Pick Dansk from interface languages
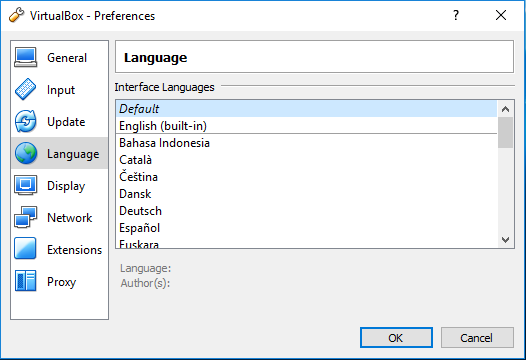This screenshot has height=360, width=526. pos(306,194)
